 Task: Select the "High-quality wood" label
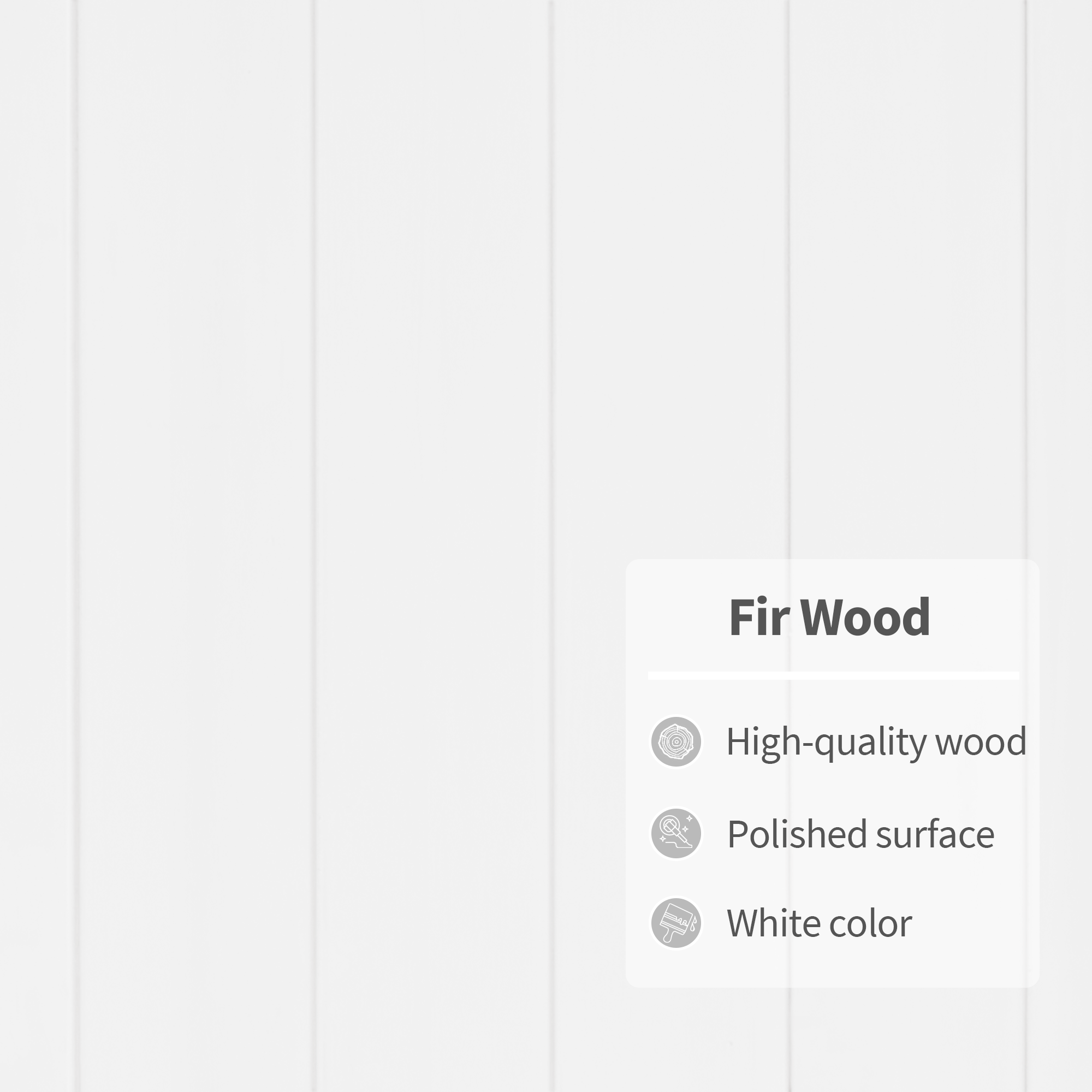click(x=876, y=741)
